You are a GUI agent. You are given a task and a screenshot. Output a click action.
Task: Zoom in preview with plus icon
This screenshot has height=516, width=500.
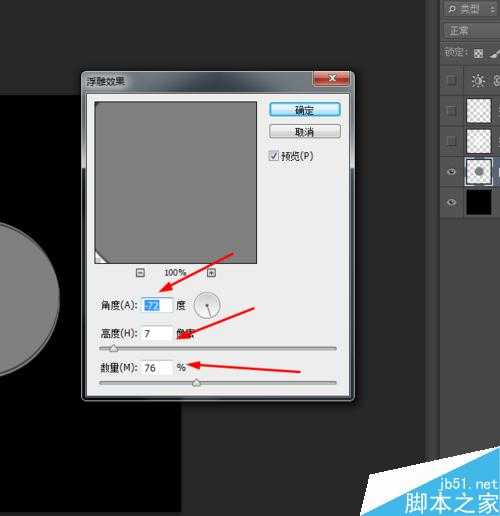click(211, 273)
